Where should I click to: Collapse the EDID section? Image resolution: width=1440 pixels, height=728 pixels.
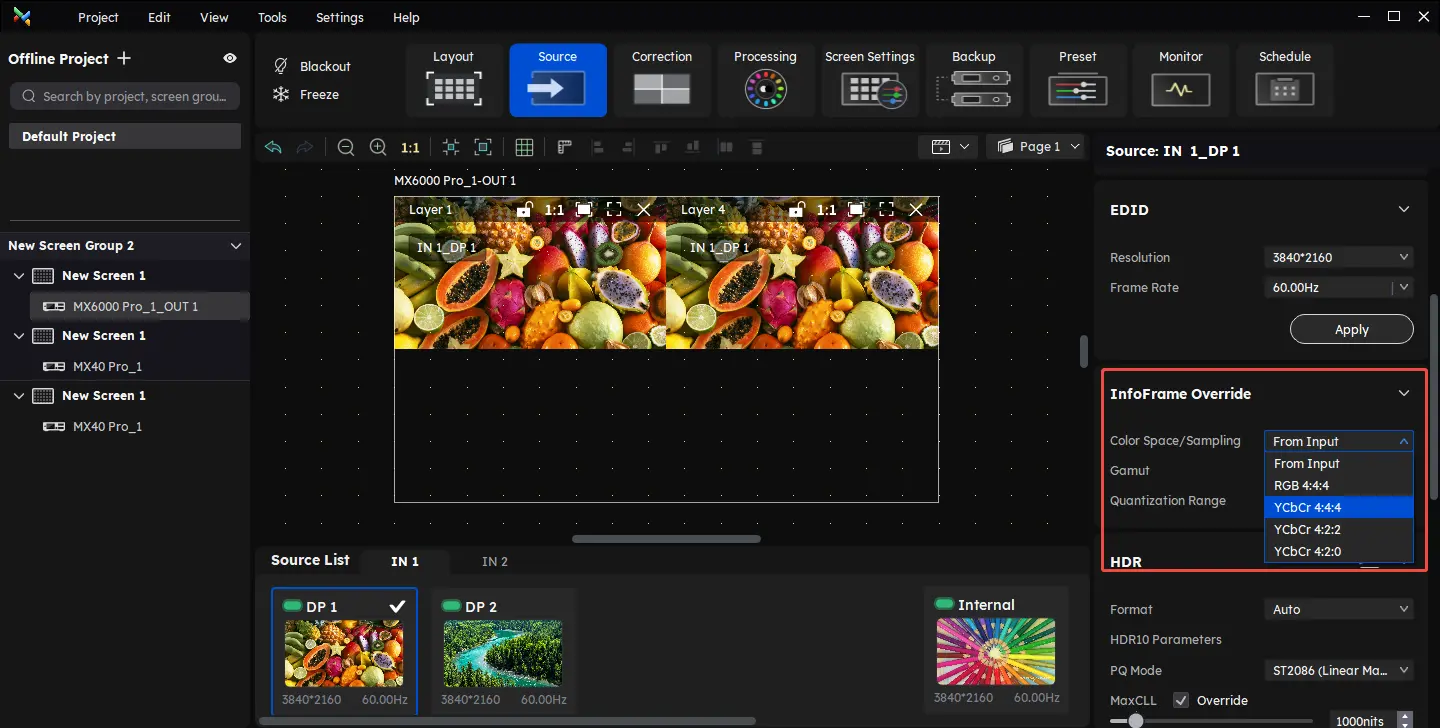coord(1404,210)
